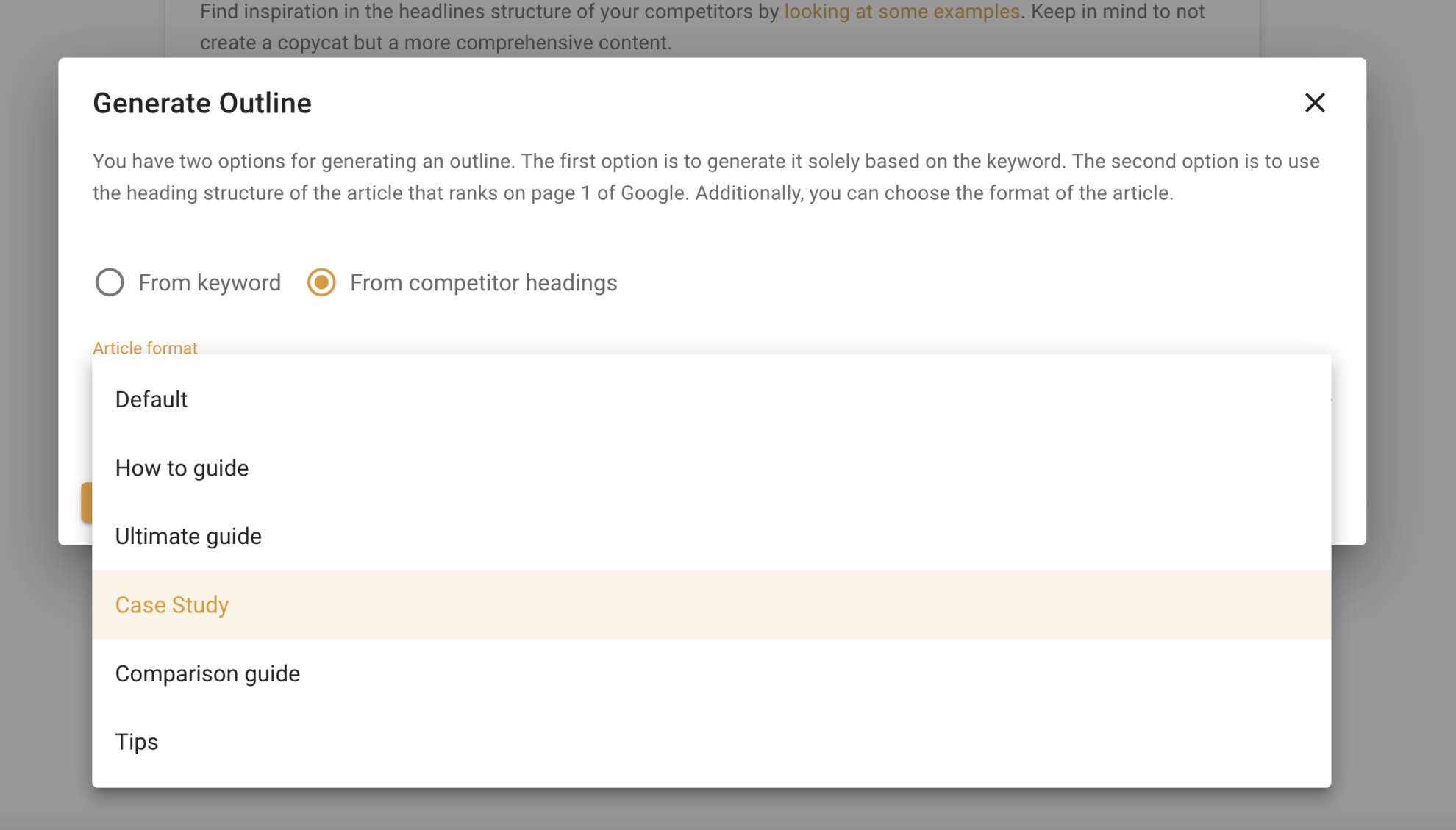The height and width of the screenshot is (830, 1456).
Task: Click the X icon in dialog corner
Action: [x=1315, y=104]
